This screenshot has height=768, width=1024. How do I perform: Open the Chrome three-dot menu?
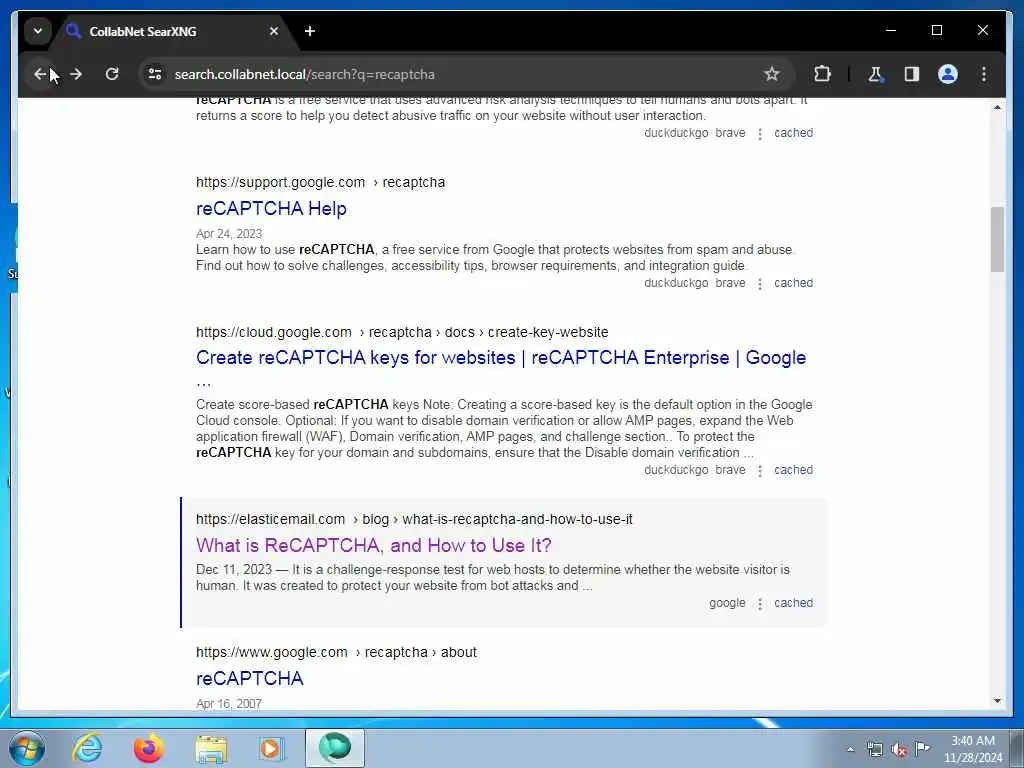[x=984, y=74]
